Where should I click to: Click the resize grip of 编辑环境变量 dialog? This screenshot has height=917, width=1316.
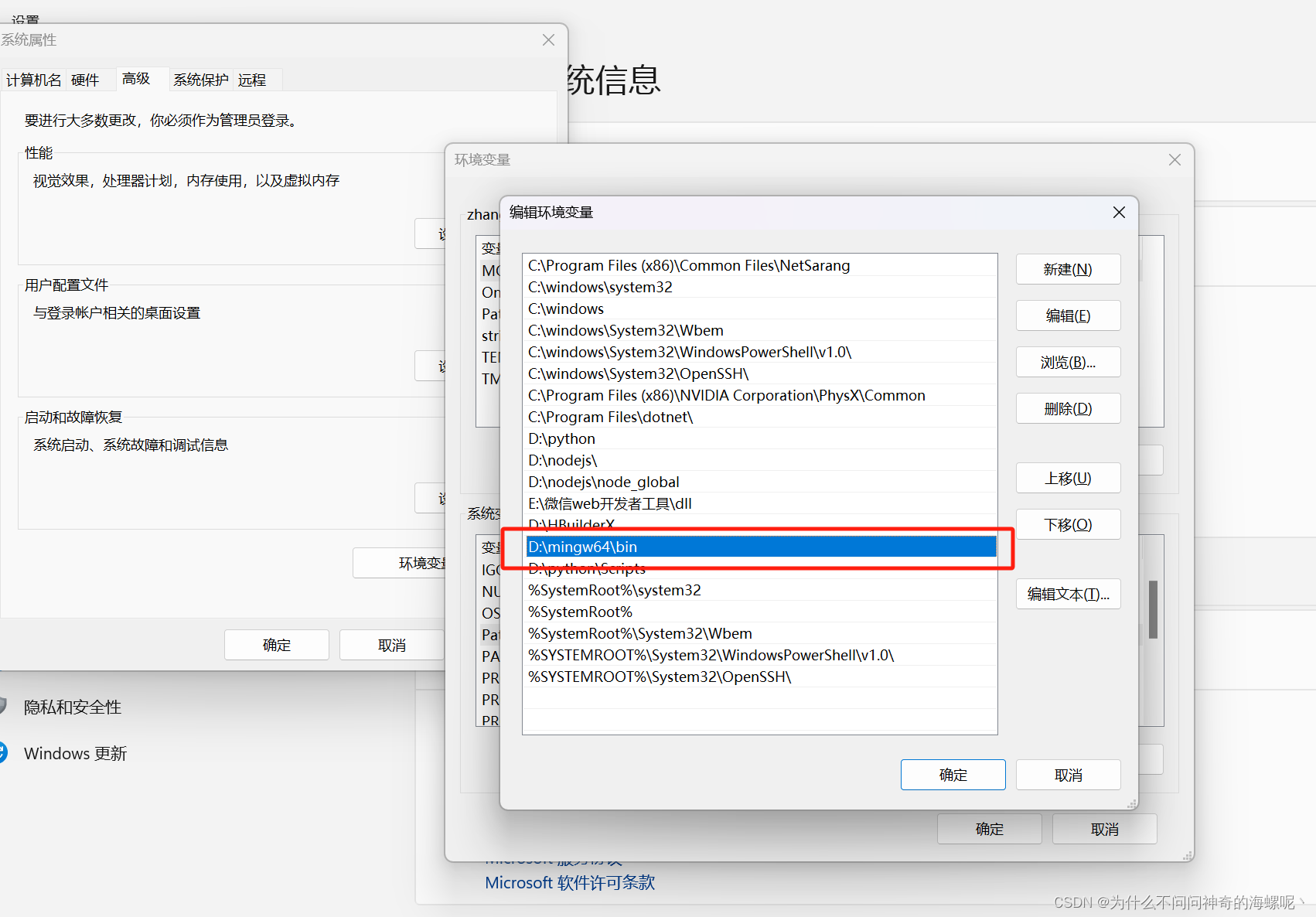coord(1131,804)
